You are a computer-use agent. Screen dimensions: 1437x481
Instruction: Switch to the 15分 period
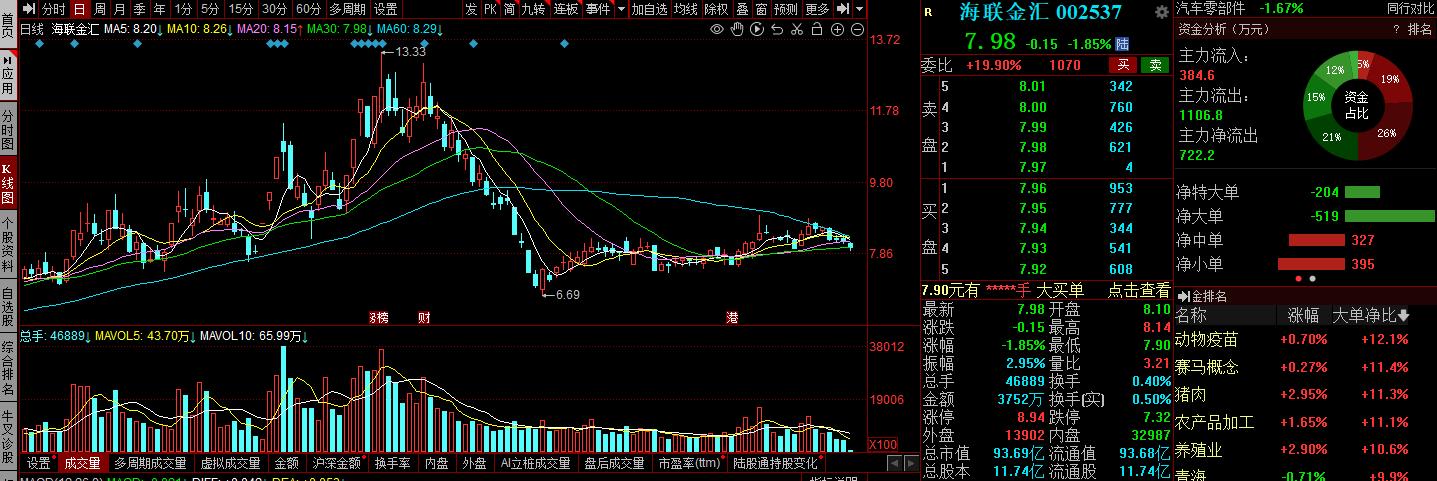coord(241,9)
